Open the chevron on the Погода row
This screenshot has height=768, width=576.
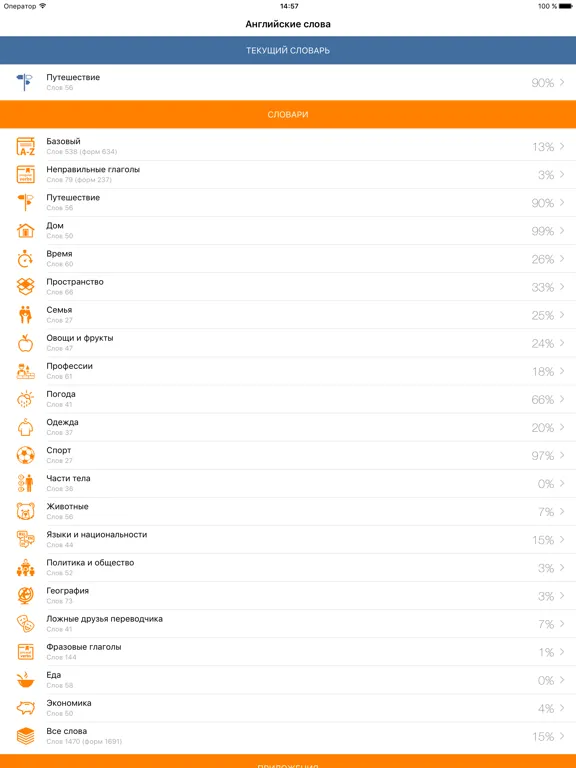click(x=562, y=399)
